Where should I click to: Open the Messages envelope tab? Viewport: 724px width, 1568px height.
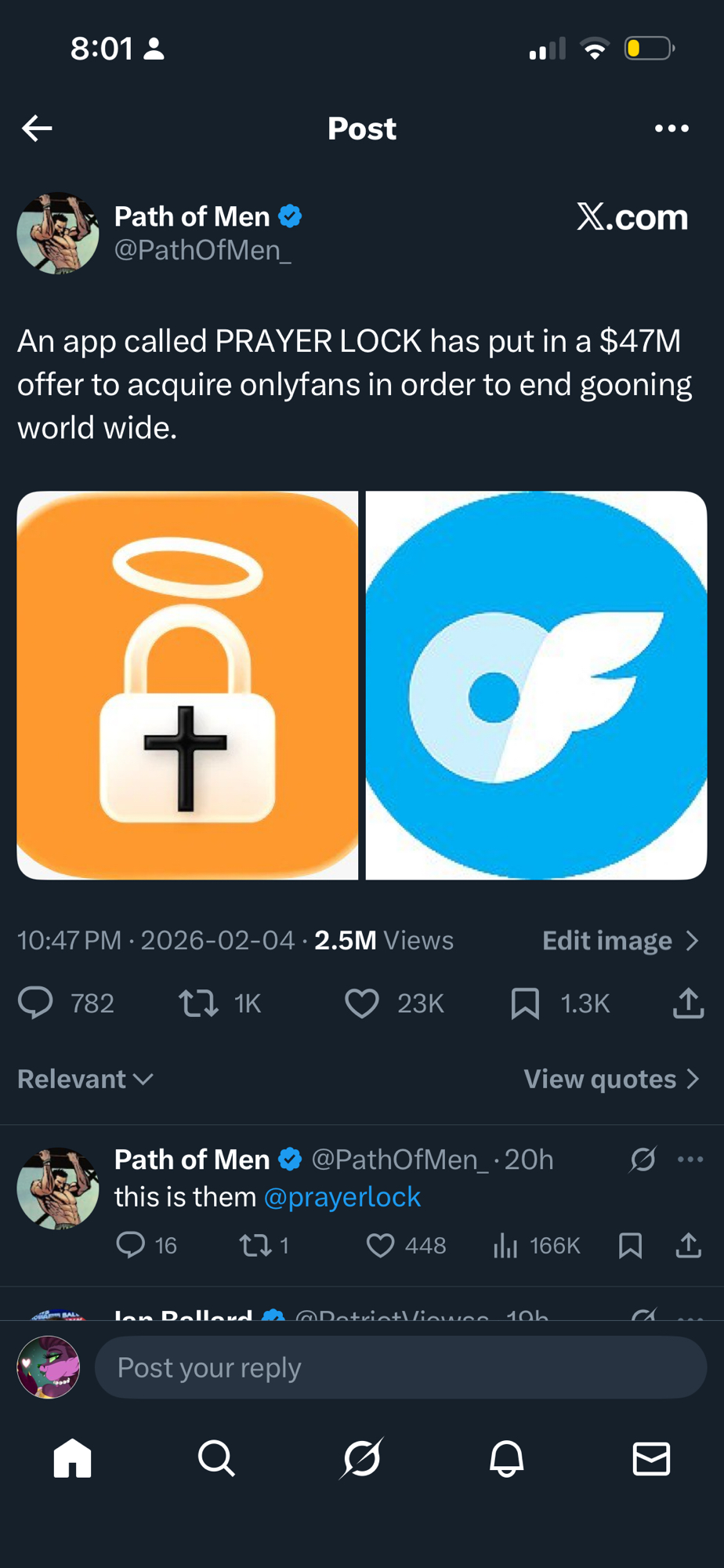coord(651,1458)
